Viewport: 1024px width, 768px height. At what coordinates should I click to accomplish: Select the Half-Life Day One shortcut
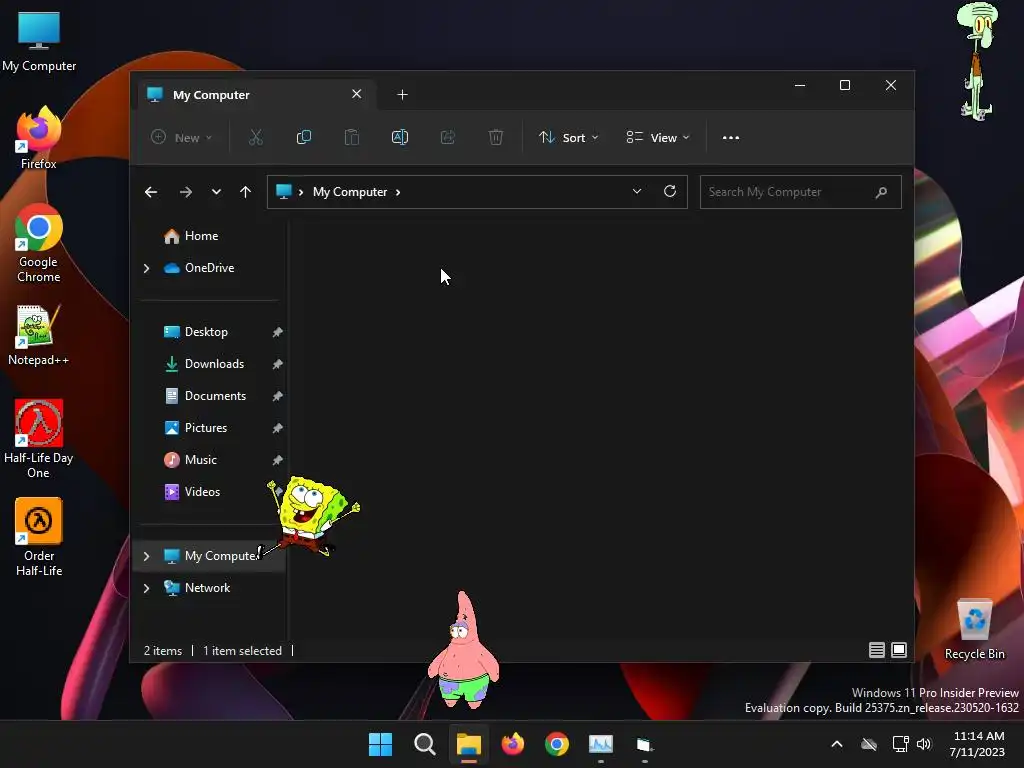tap(39, 439)
